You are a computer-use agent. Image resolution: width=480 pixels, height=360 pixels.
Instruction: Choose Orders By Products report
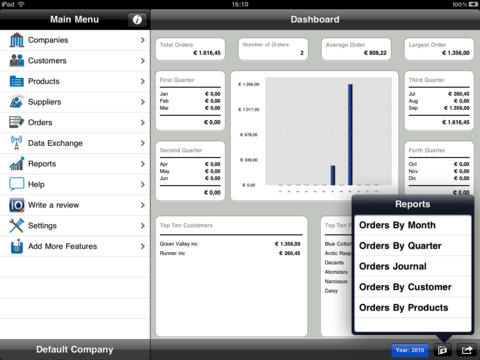[x=413, y=308]
